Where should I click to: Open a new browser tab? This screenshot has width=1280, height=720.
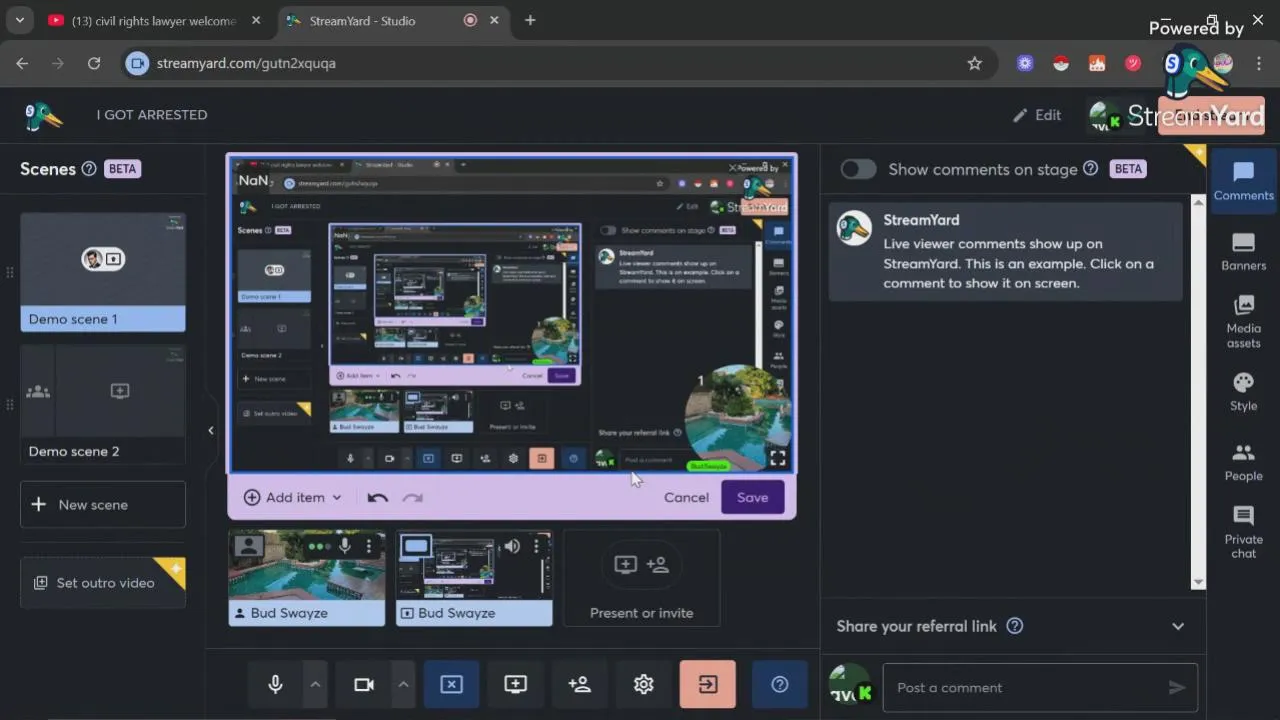coord(530,20)
